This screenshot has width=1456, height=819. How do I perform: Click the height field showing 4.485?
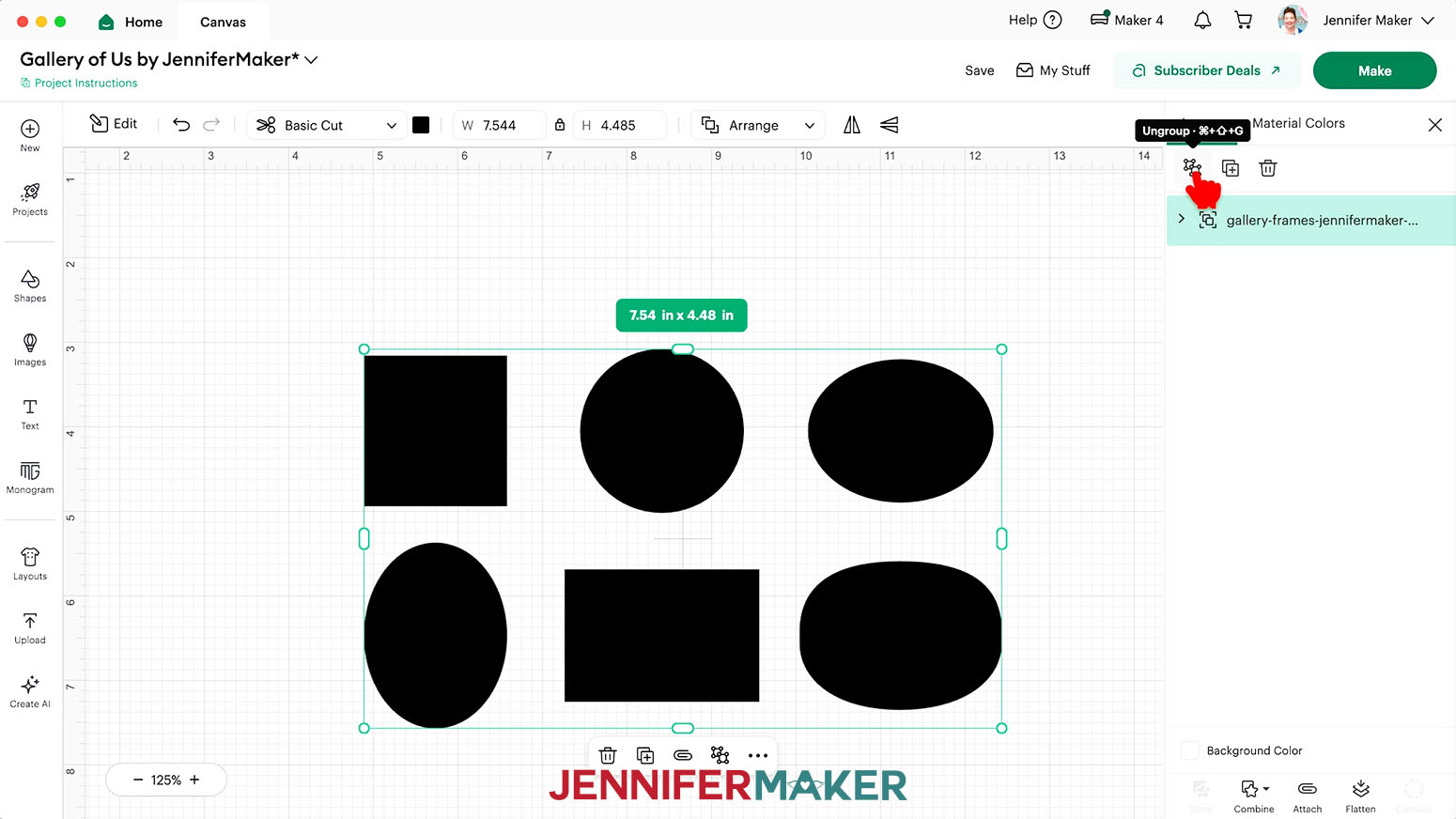[x=620, y=125]
